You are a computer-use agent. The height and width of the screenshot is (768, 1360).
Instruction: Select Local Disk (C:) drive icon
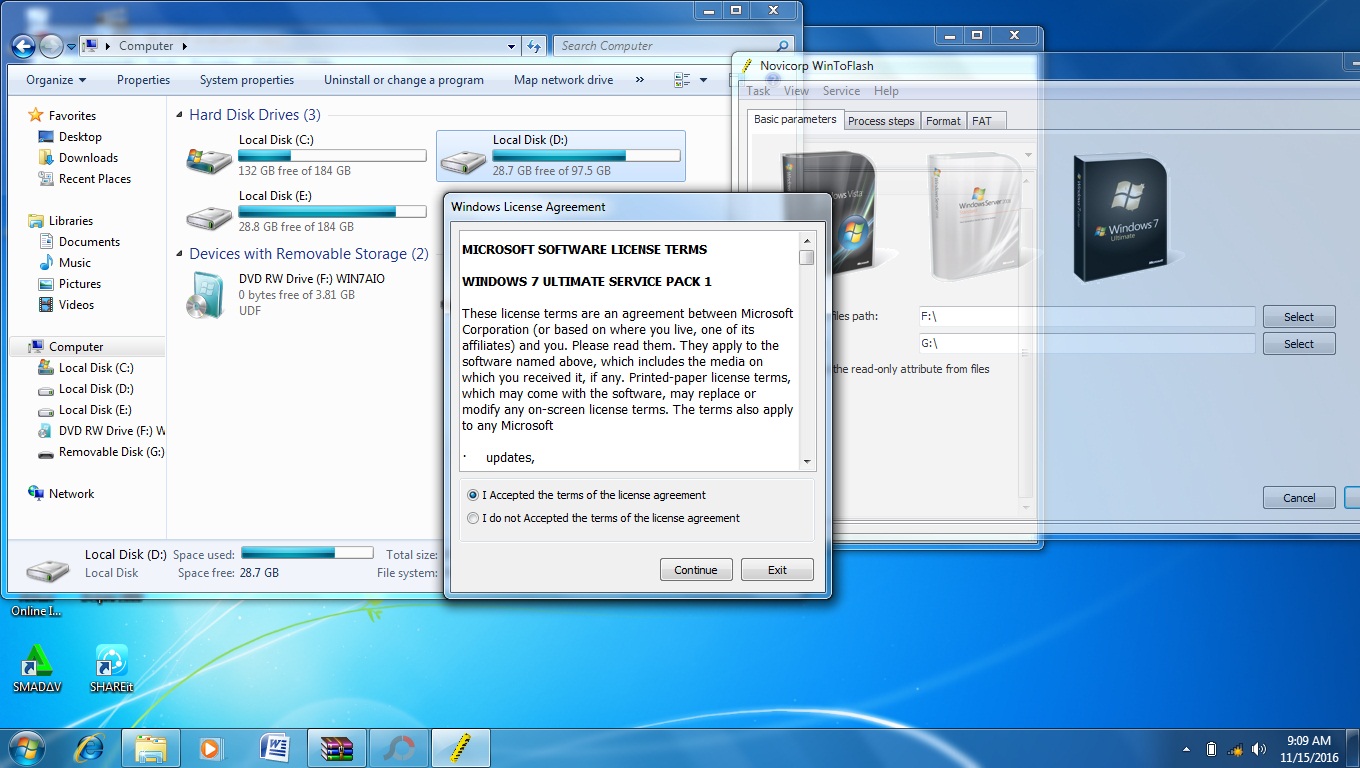(x=209, y=158)
